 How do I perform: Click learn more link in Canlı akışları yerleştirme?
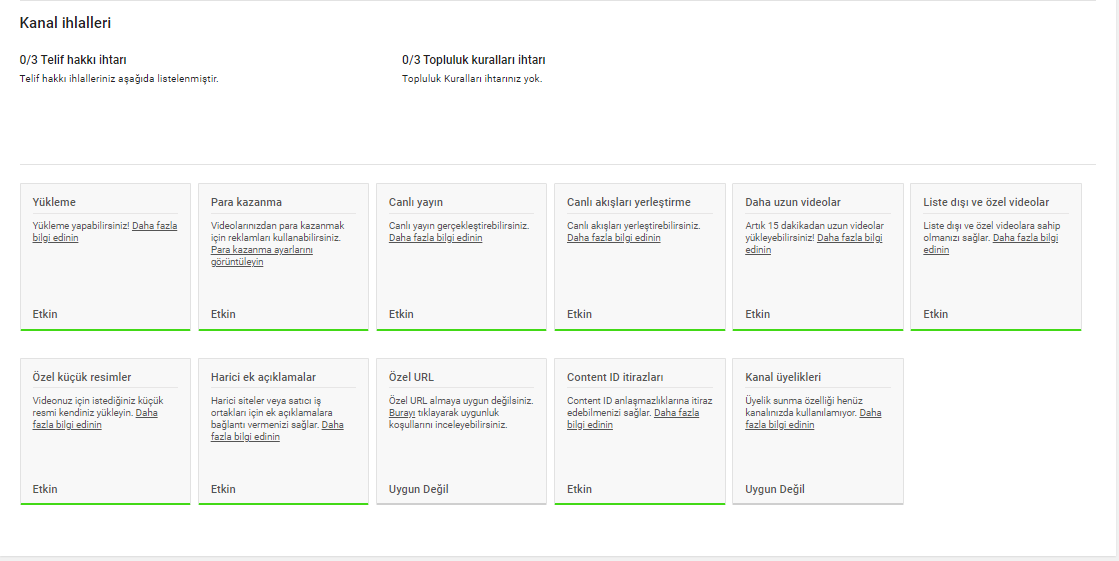pyautogui.click(x=613, y=238)
